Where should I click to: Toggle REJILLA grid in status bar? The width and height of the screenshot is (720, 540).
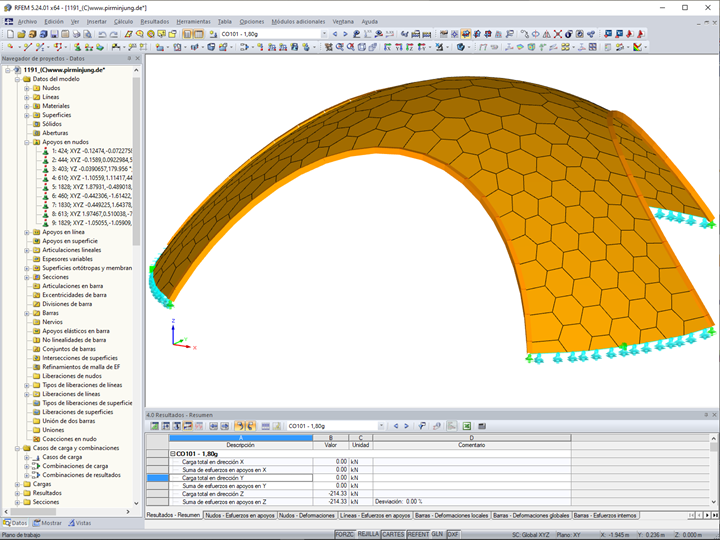368,534
